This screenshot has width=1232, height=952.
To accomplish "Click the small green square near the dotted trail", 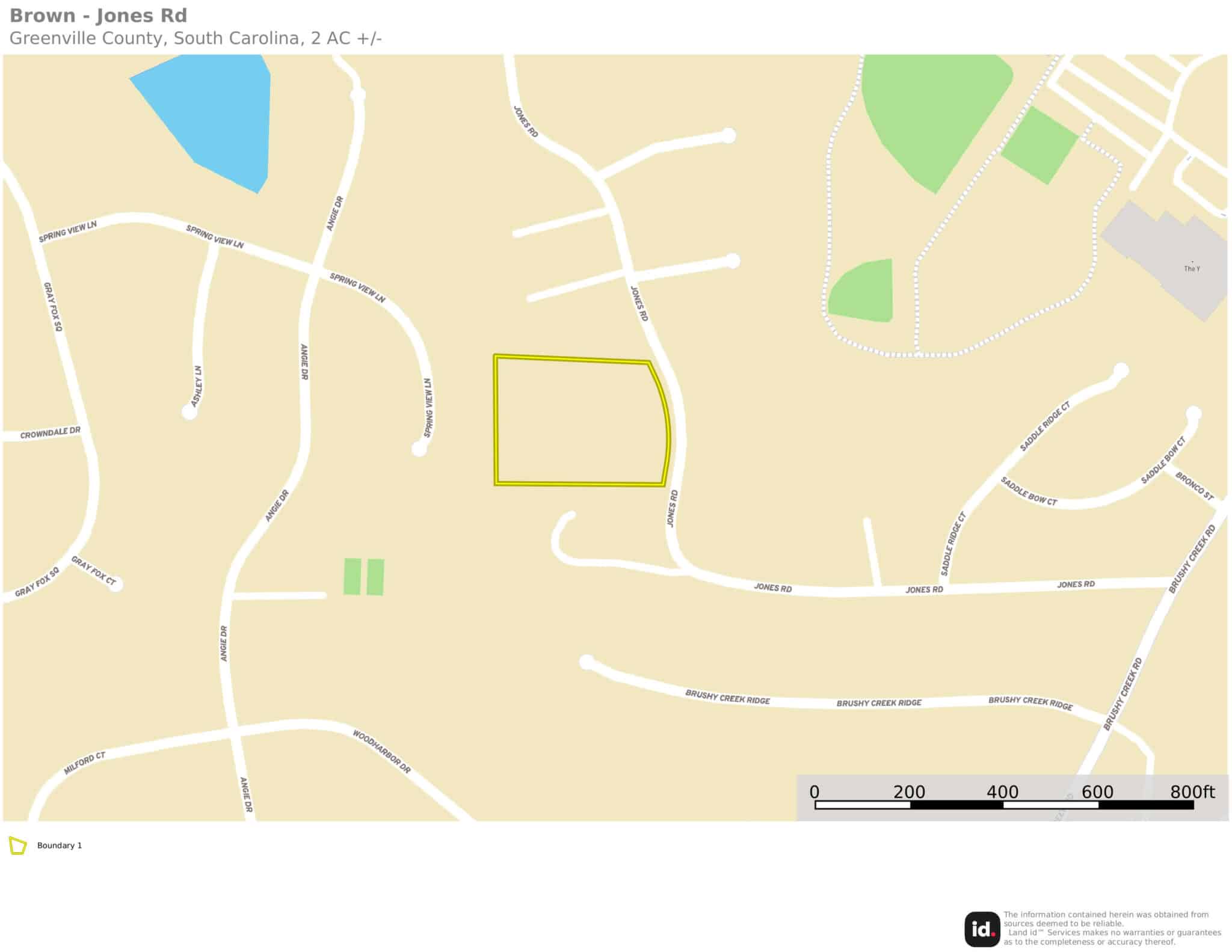I will click(x=1040, y=146).
